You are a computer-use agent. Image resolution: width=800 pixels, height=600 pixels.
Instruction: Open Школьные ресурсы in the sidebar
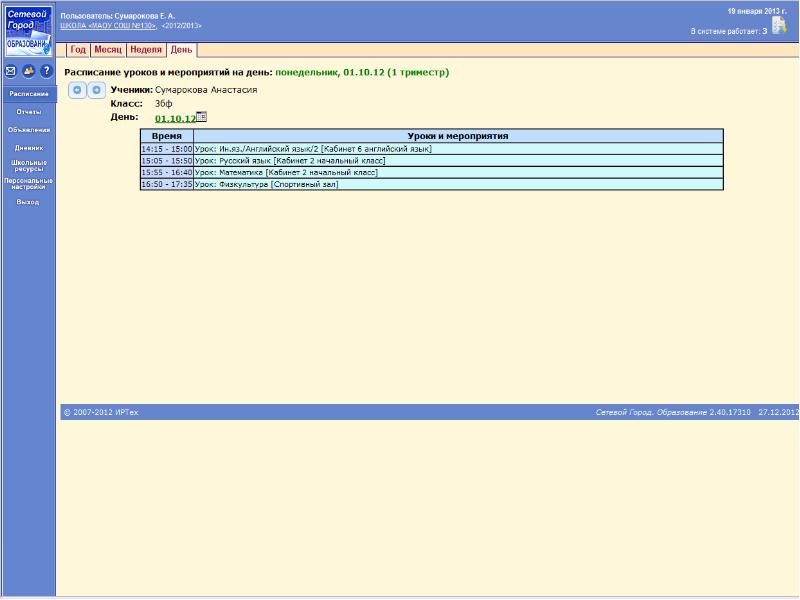coord(29,165)
